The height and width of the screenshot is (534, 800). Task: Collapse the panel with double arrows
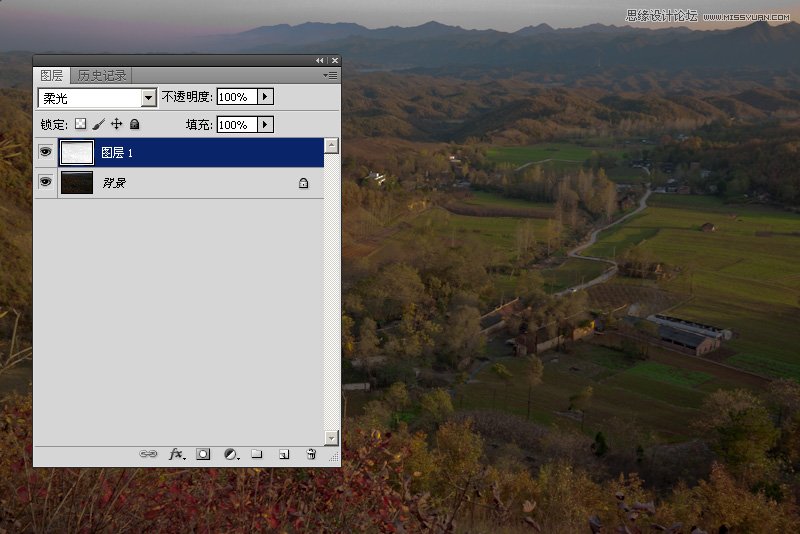319,60
